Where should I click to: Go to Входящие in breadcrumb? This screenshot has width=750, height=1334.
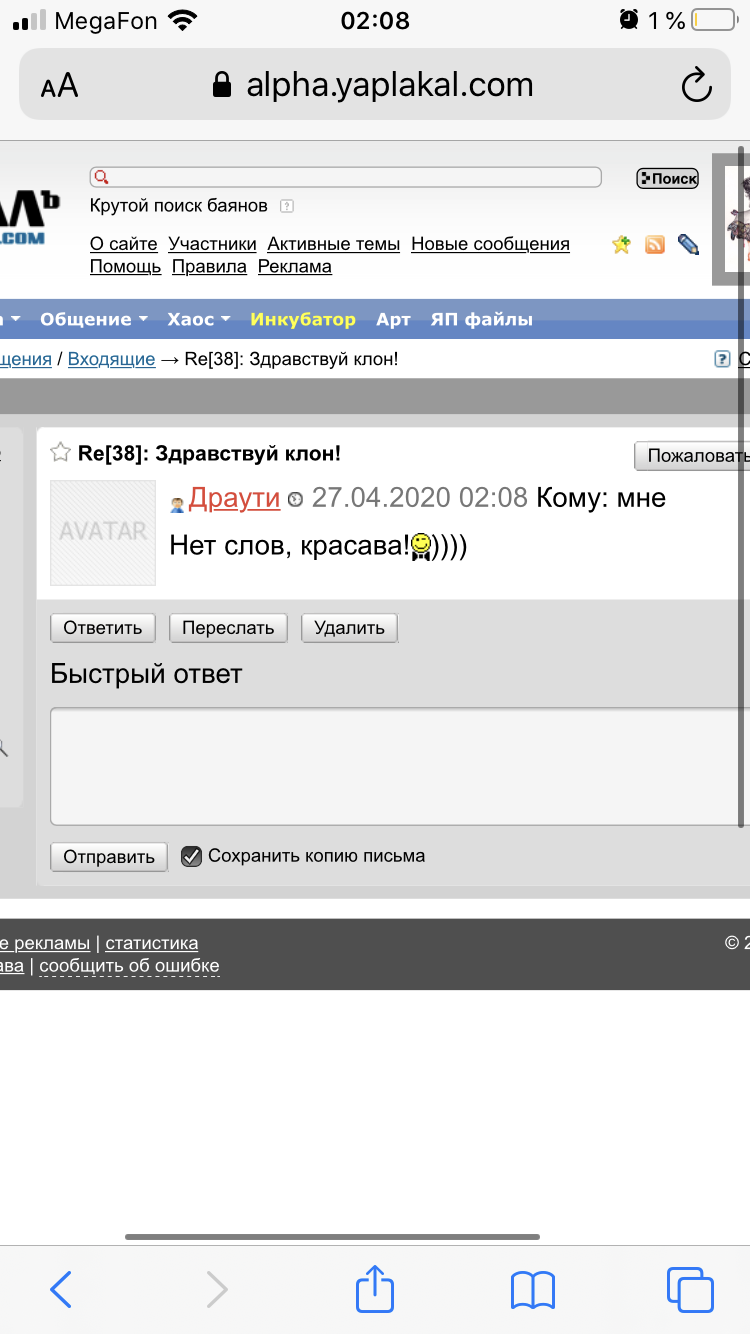pos(112,359)
